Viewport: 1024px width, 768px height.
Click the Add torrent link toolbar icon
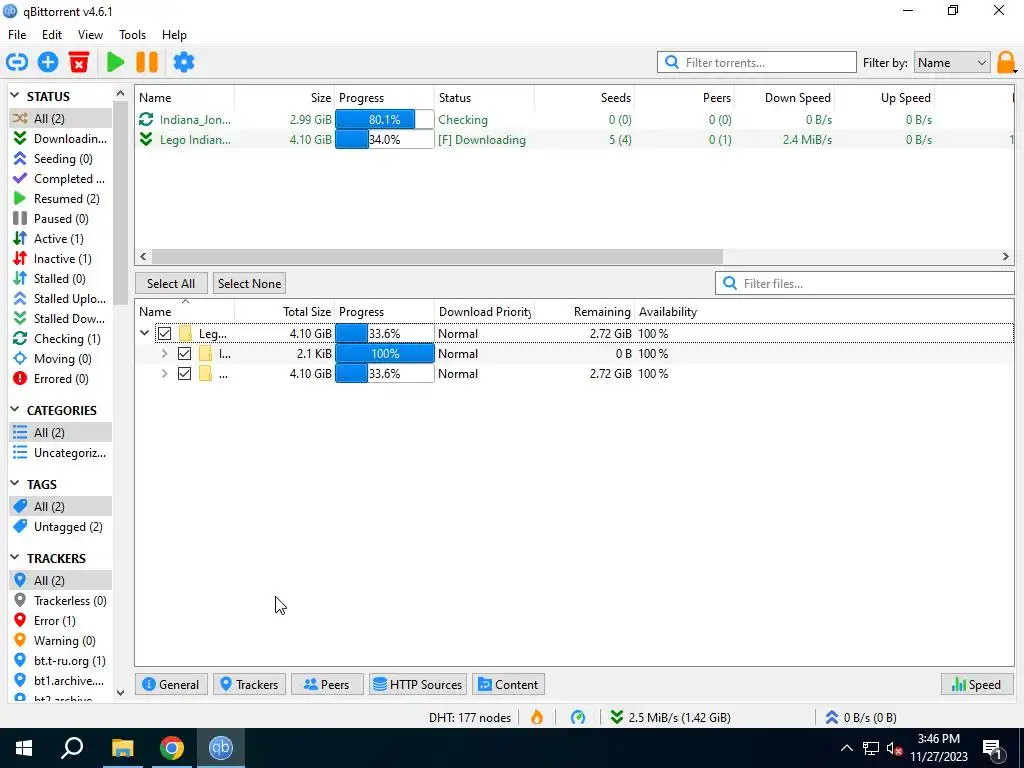(17, 63)
